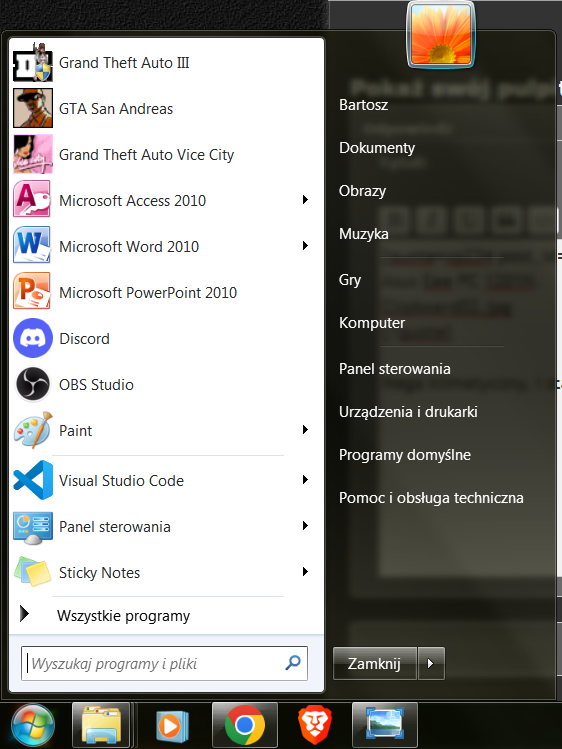
Task: Open the Paint palette icon
Action: tap(32, 430)
